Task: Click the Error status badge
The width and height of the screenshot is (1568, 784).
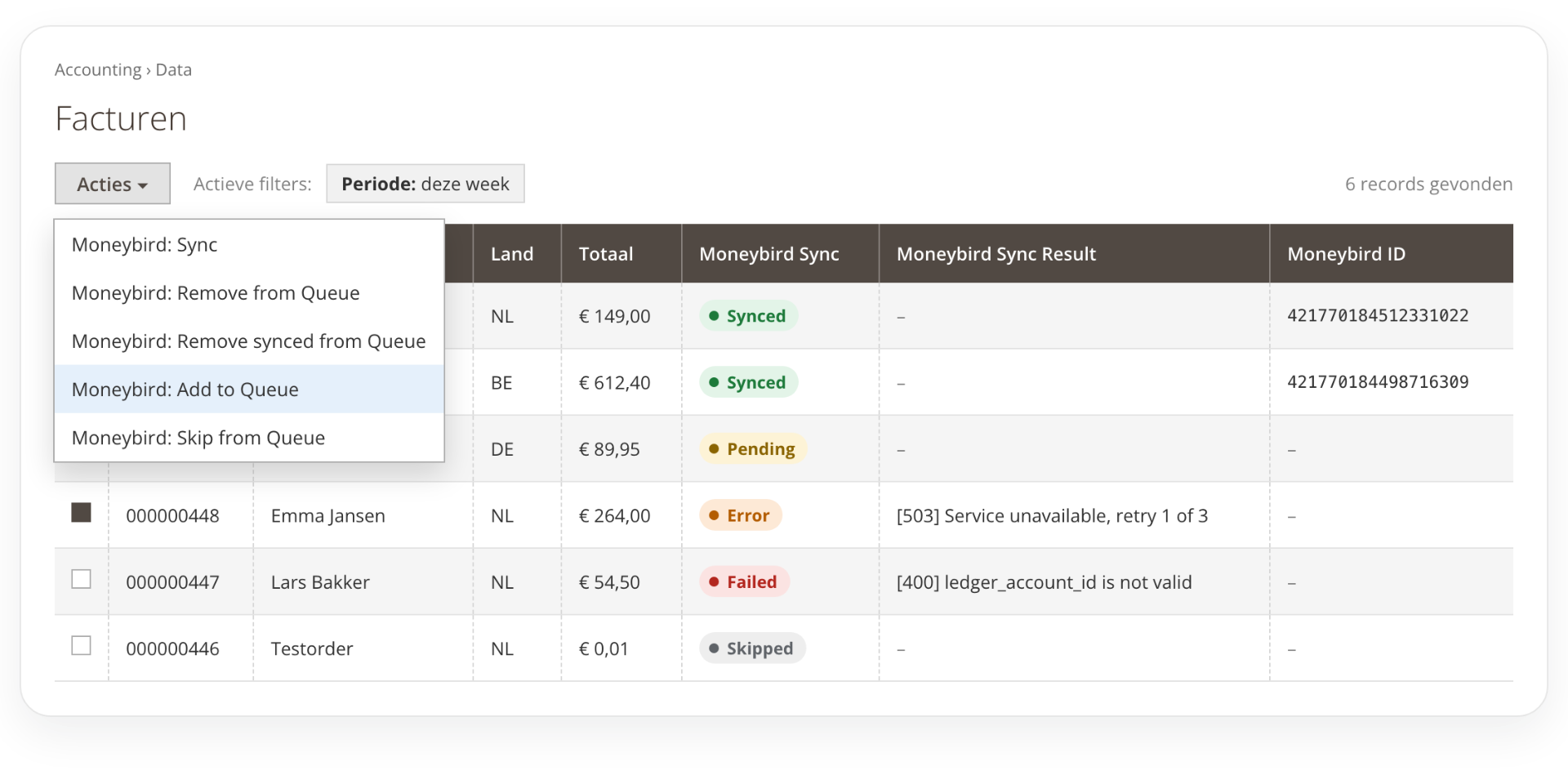Action: (x=740, y=515)
